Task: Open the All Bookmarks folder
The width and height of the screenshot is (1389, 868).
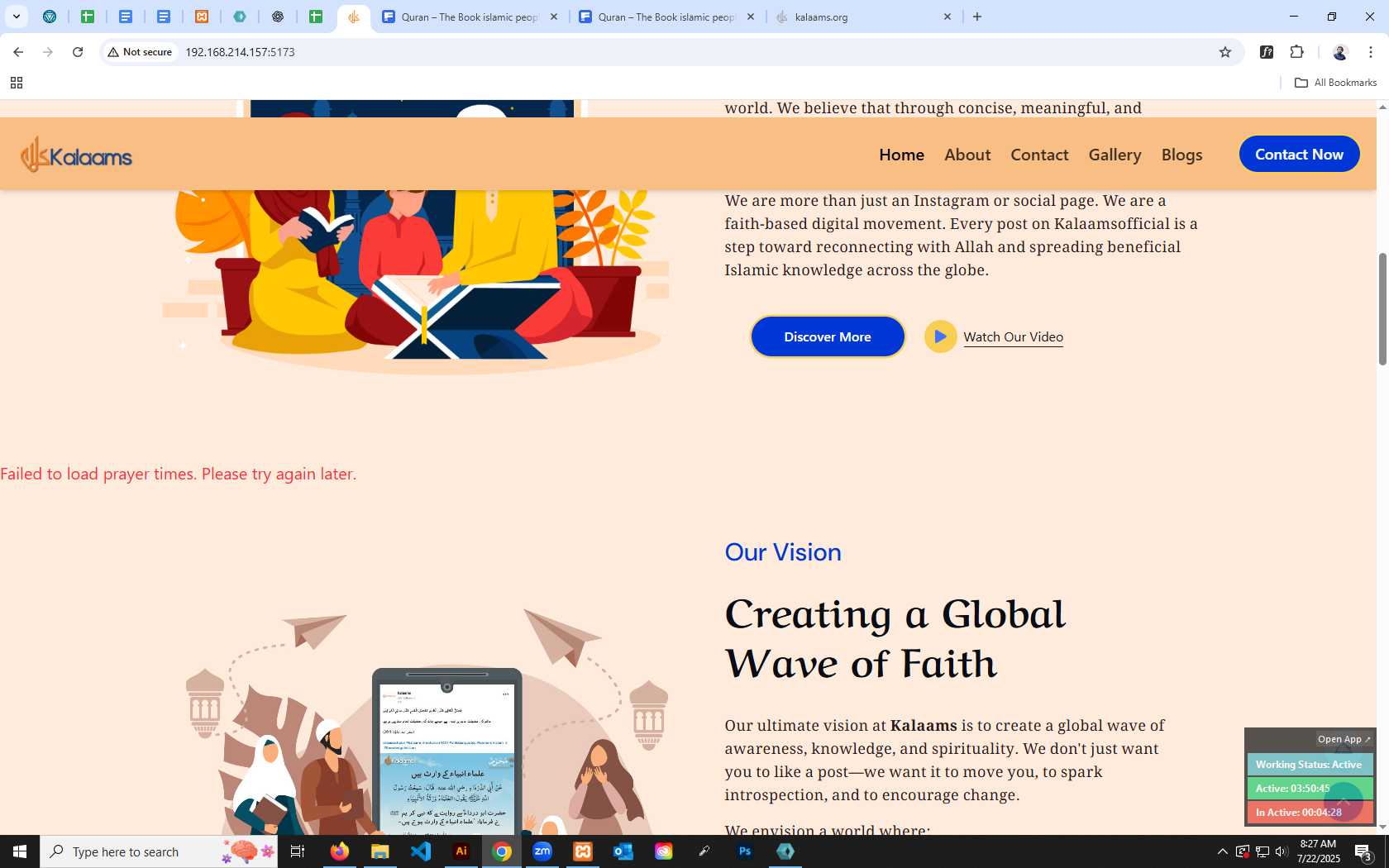Action: click(1335, 83)
